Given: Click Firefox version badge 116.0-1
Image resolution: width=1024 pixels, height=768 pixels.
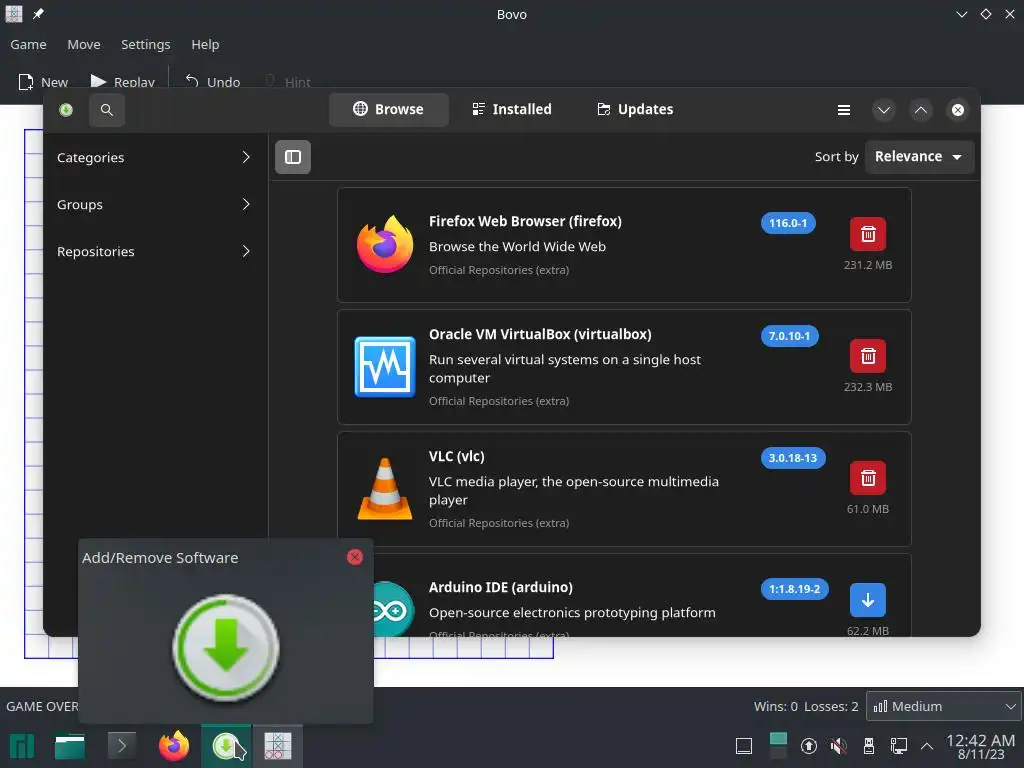Looking at the screenshot, I should click(x=788, y=223).
